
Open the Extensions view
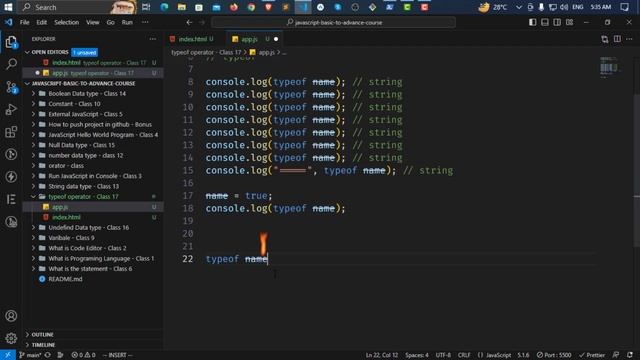[11, 132]
